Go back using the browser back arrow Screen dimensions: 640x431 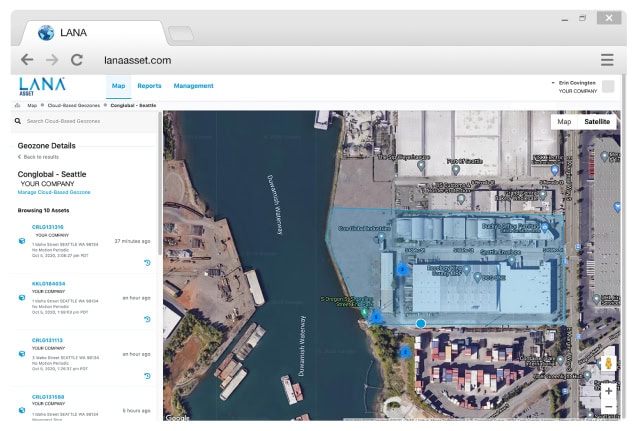pos(27,60)
